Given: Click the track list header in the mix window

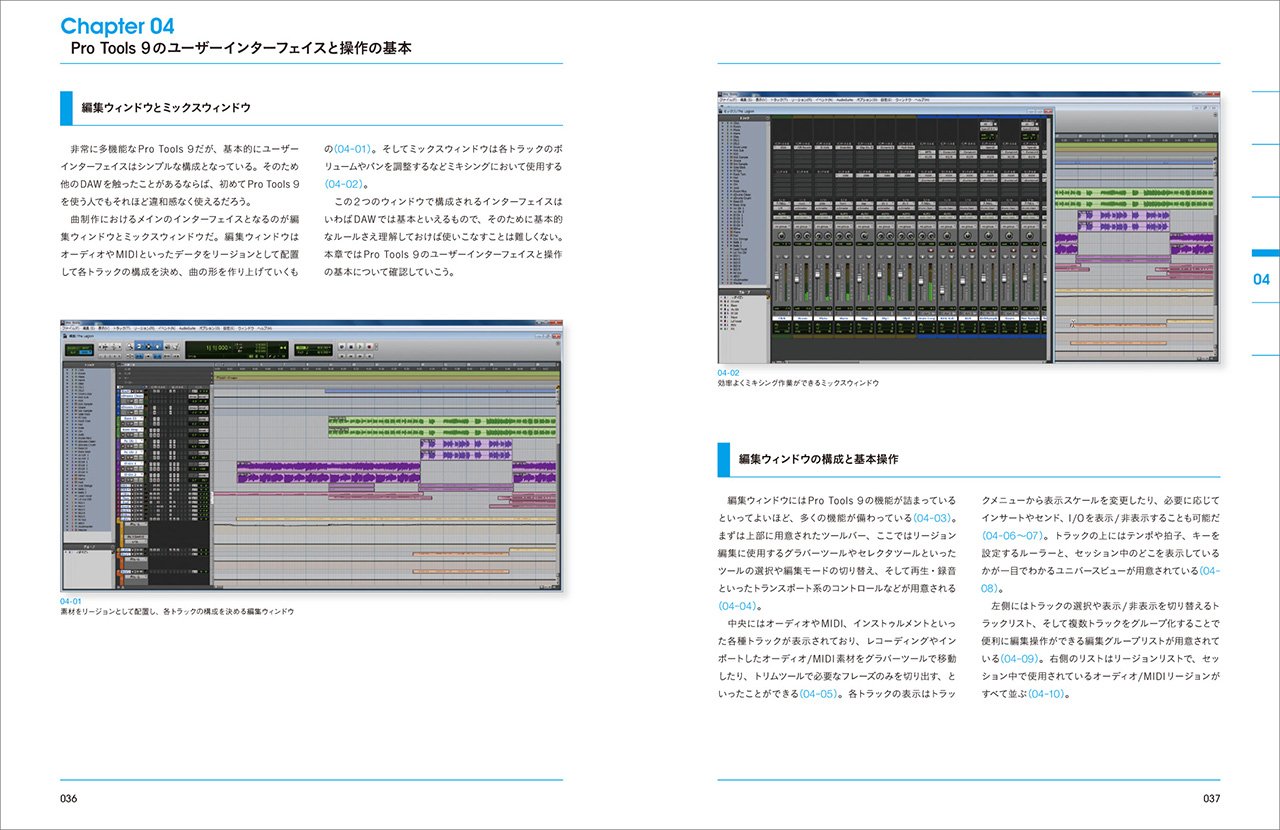Looking at the screenshot, I should pos(744,118).
